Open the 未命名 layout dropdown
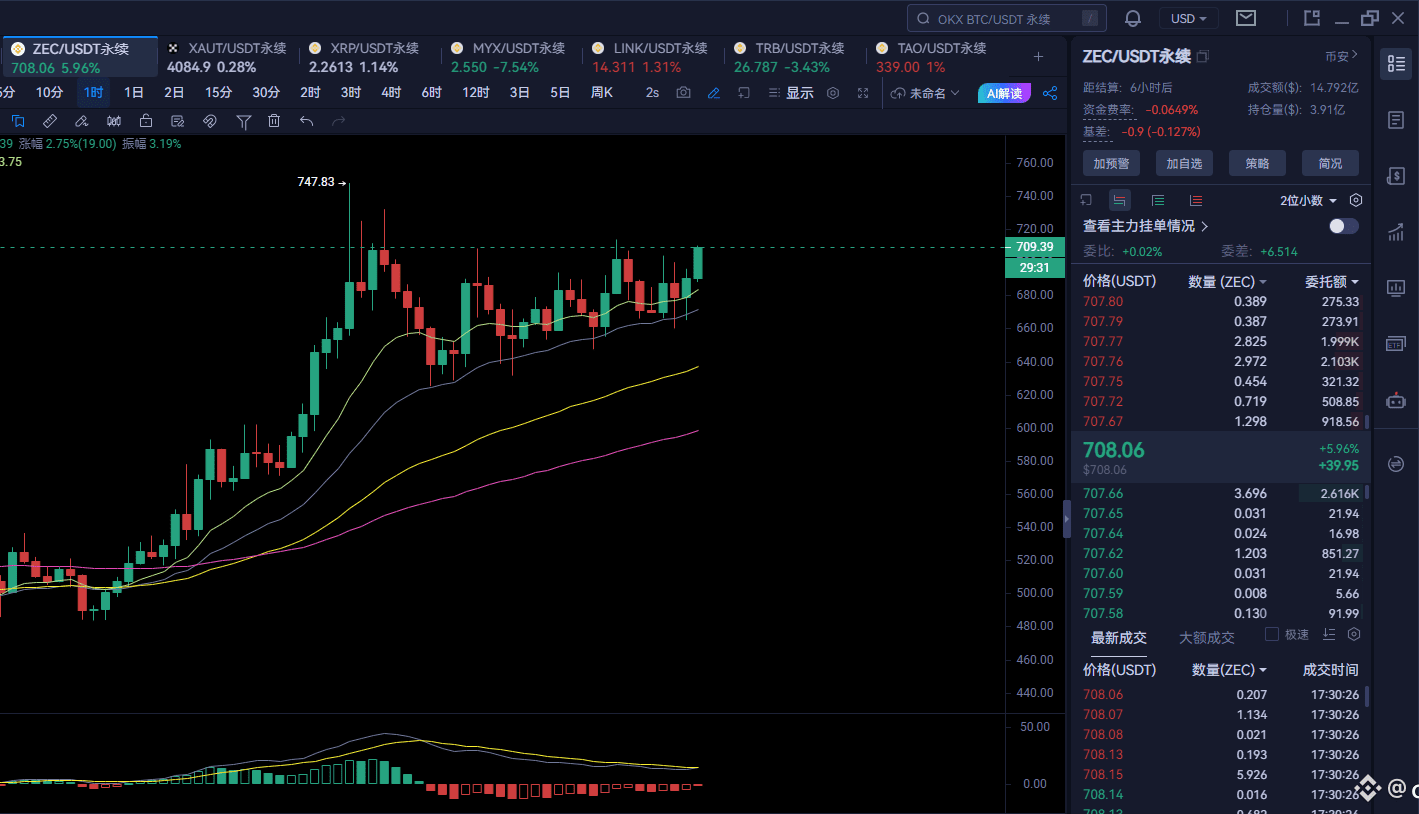Image resolution: width=1419 pixels, height=814 pixels. tap(925, 93)
